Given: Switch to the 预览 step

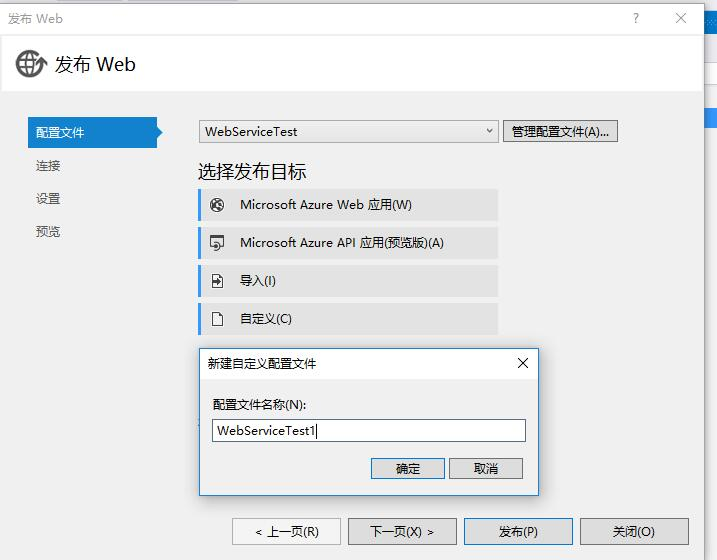Looking at the screenshot, I should 48,232.
